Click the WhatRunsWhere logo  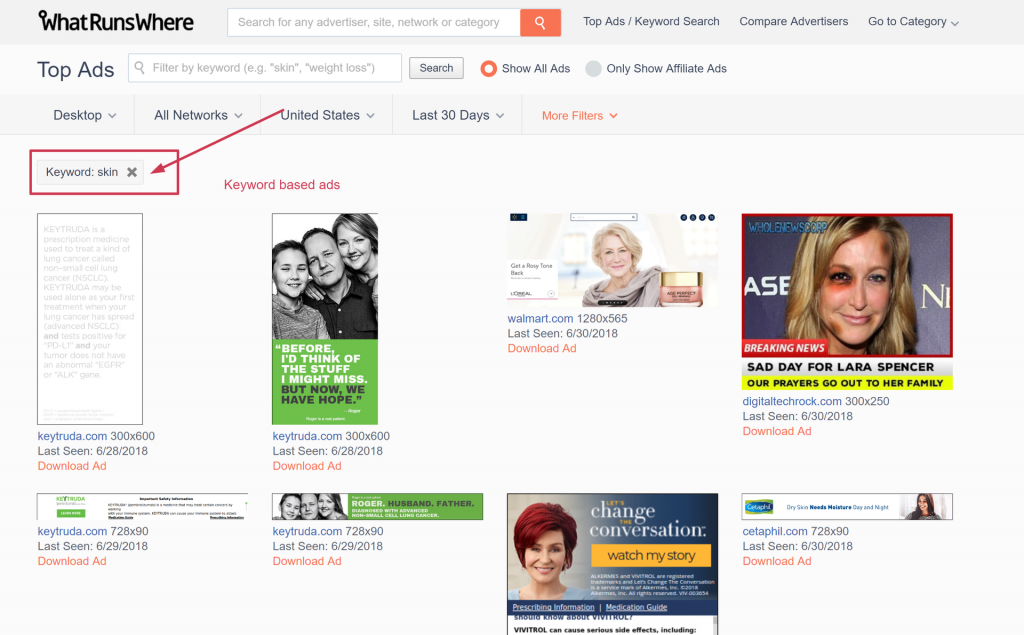116,22
